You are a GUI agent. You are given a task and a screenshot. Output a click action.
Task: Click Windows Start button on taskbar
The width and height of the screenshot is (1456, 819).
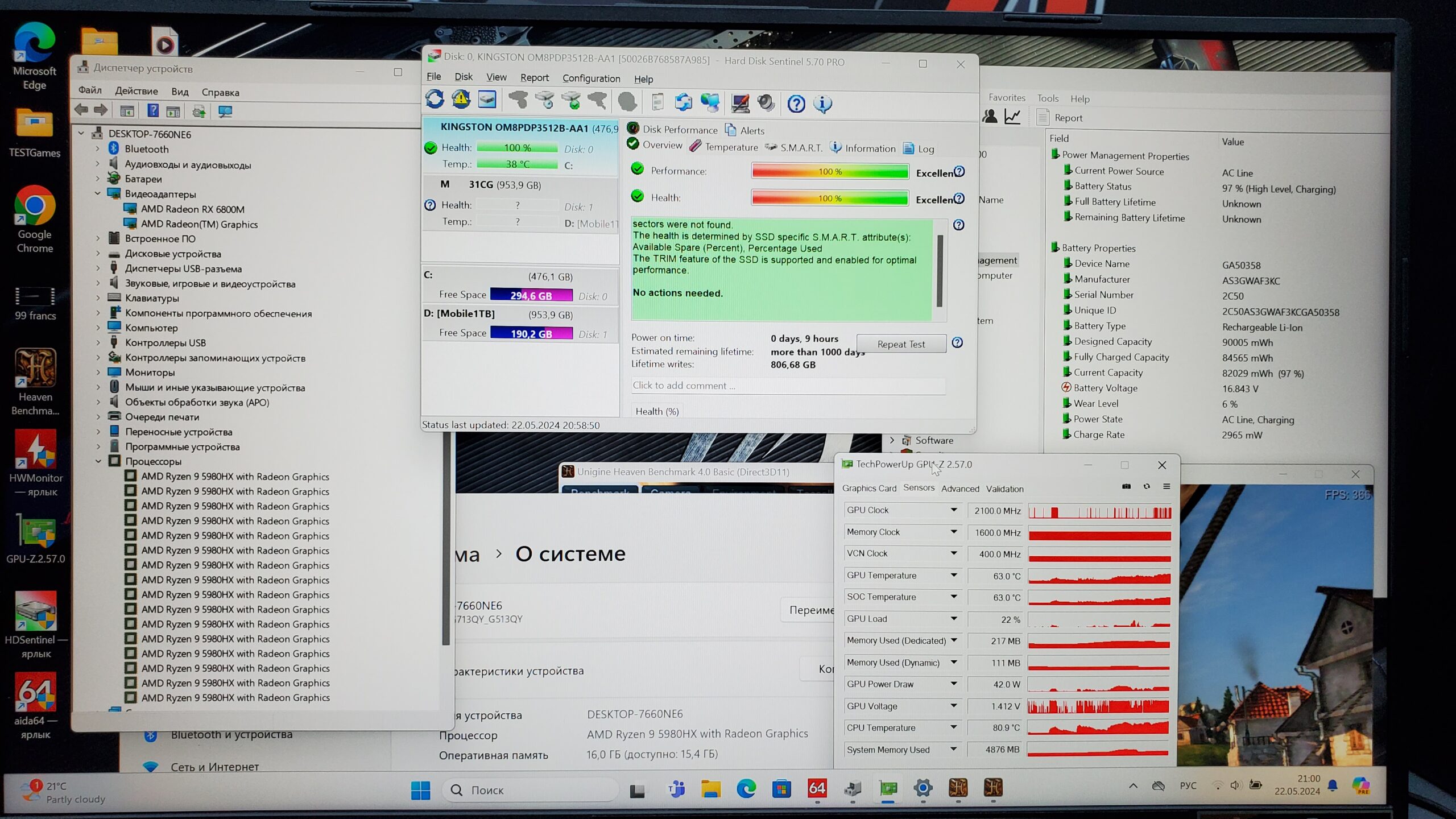[x=420, y=790]
